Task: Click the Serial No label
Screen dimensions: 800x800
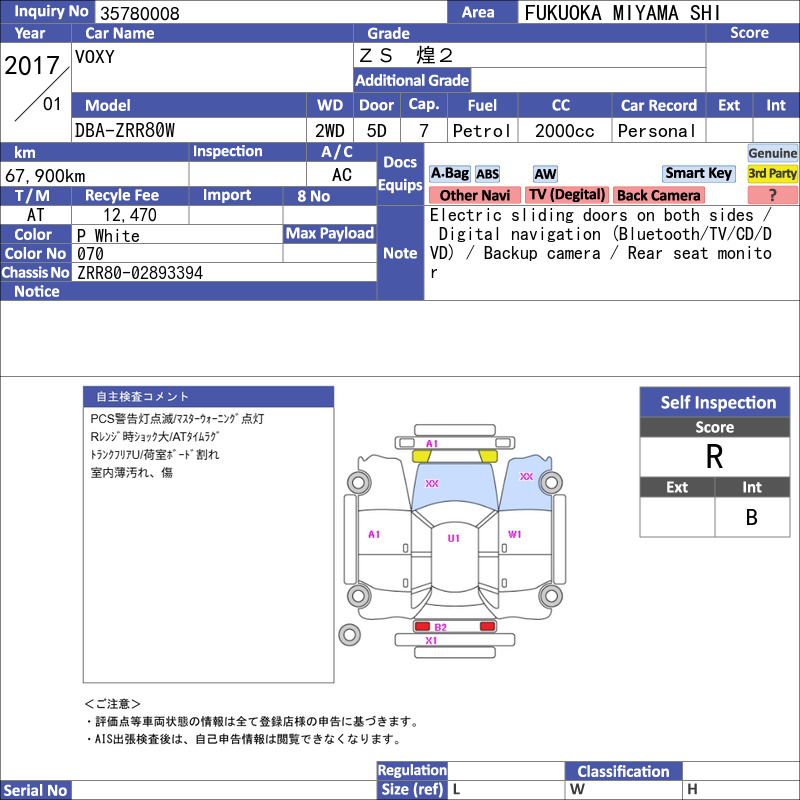Action: (35, 790)
